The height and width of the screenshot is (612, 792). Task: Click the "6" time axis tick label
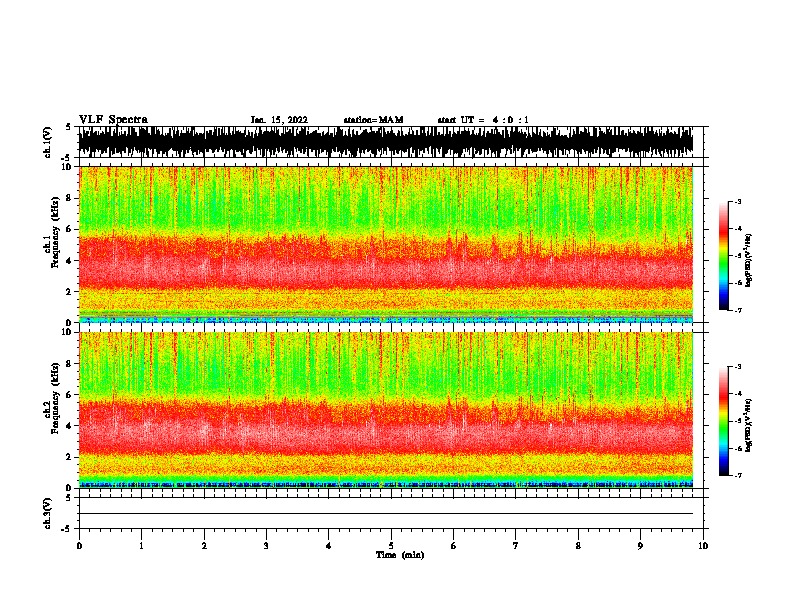(x=454, y=546)
